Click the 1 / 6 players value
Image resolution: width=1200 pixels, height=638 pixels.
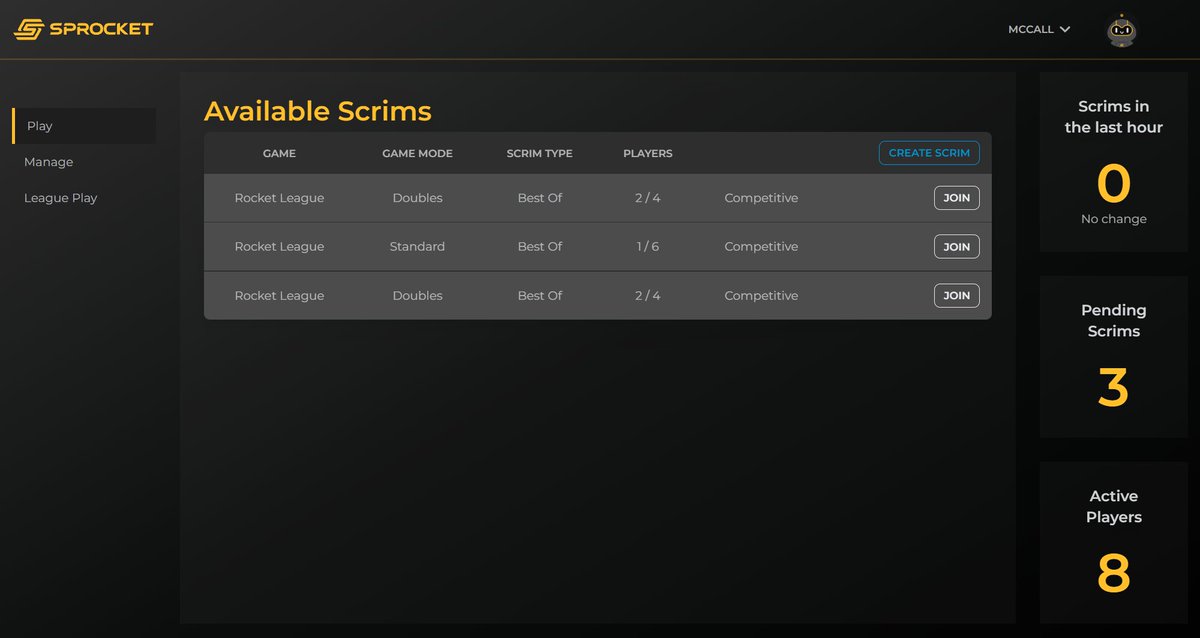pyautogui.click(x=648, y=247)
